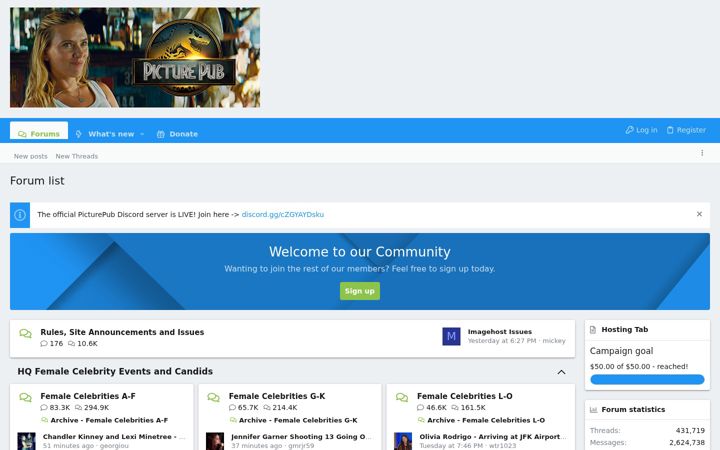This screenshot has width=720, height=450.
Task: Open Olivia Rodrigo Arriving at JFK thread
Action: click(493, 437)
